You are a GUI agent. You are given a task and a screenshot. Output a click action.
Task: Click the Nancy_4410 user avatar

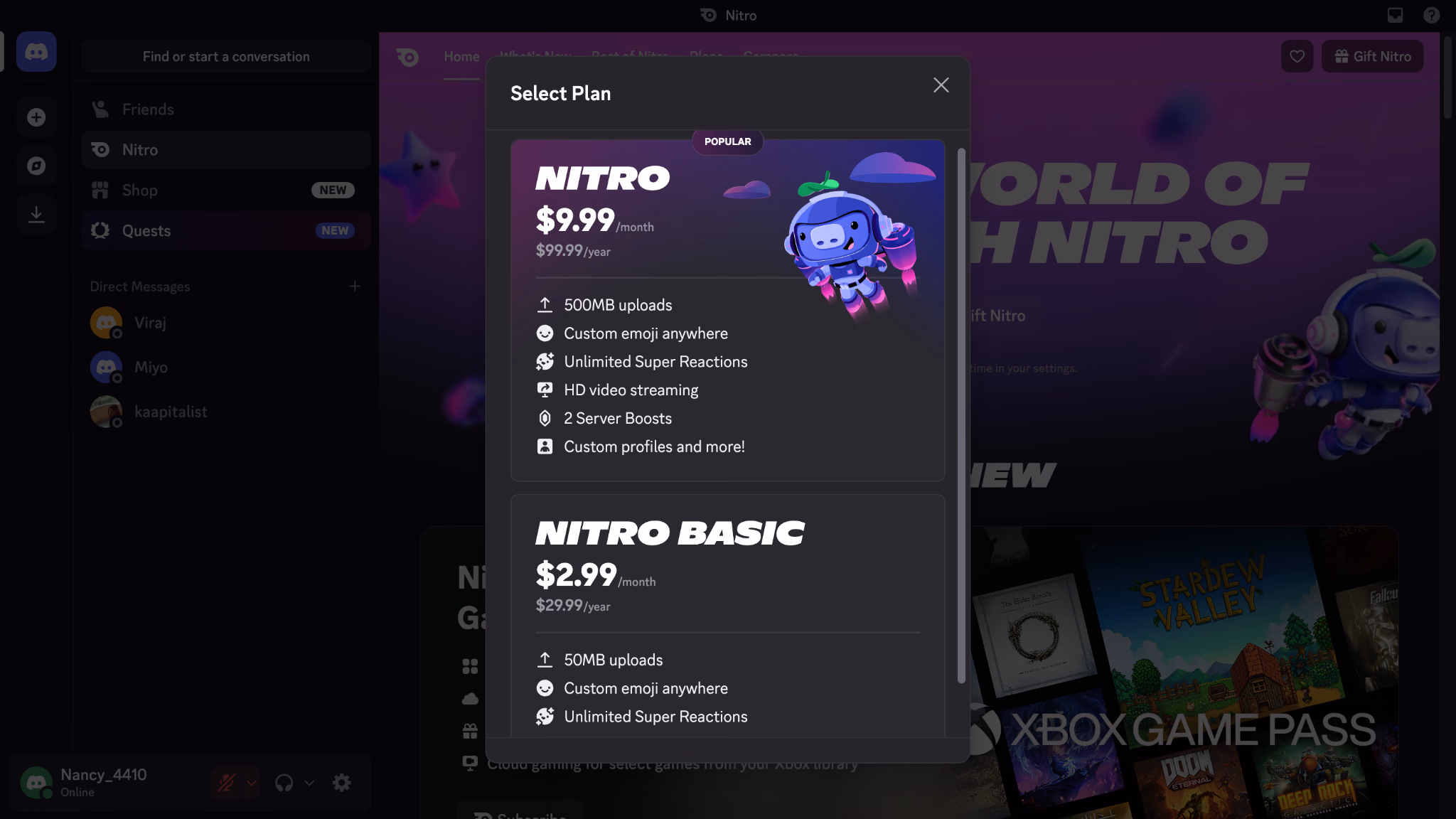(36, 783)
